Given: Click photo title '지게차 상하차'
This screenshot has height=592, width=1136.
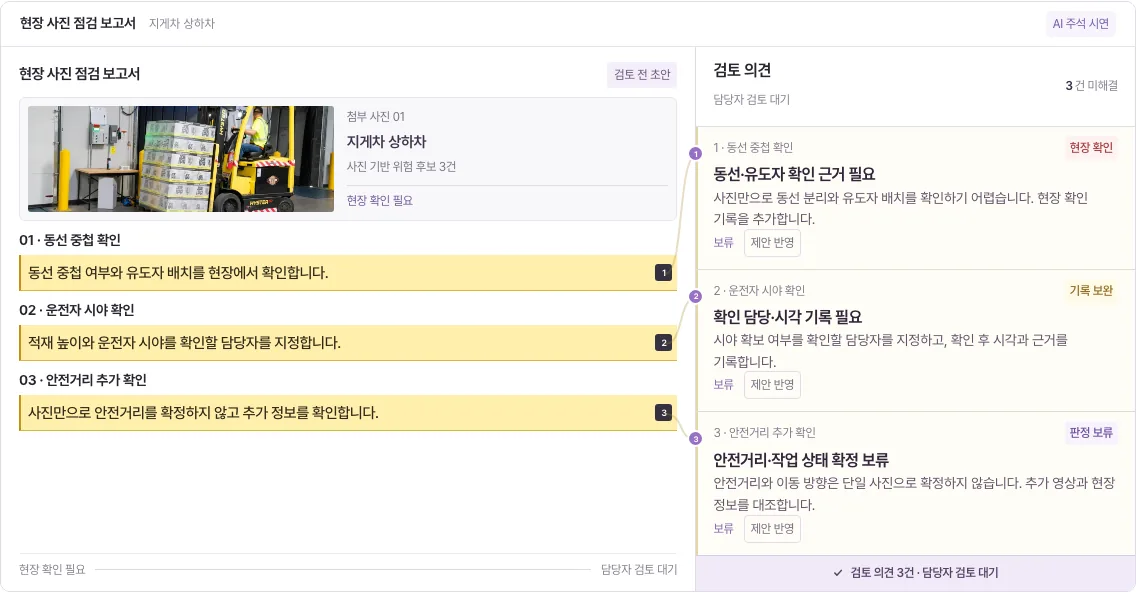Looking at the screenshot, I should click(x=386, y=142).
